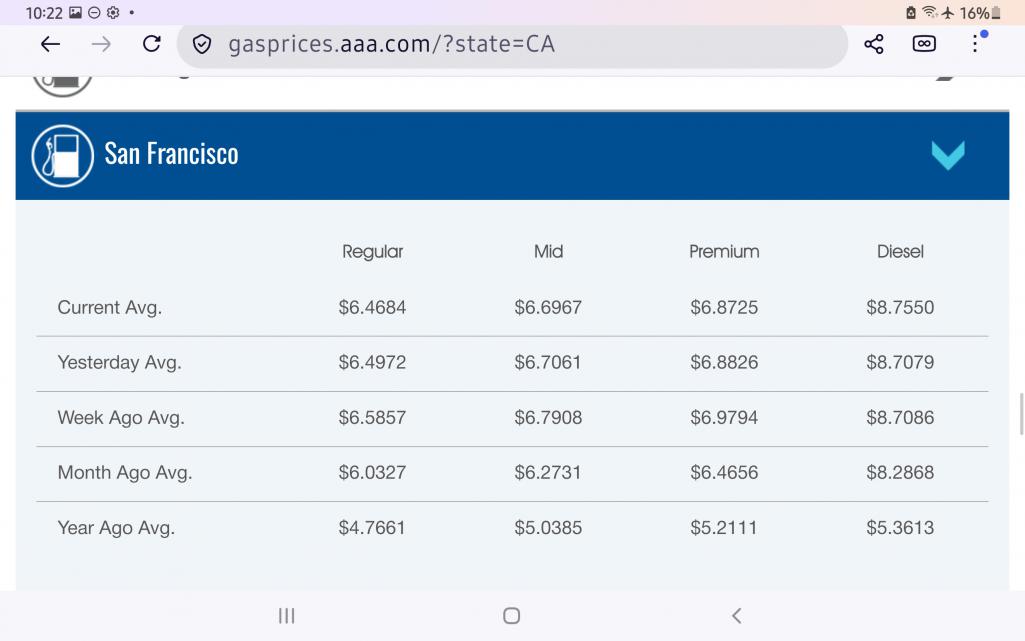The height and width of the screenshot is (641, 1025).
Task: Tap the status bar clock showing 10:22
Action: click(44, 13)
